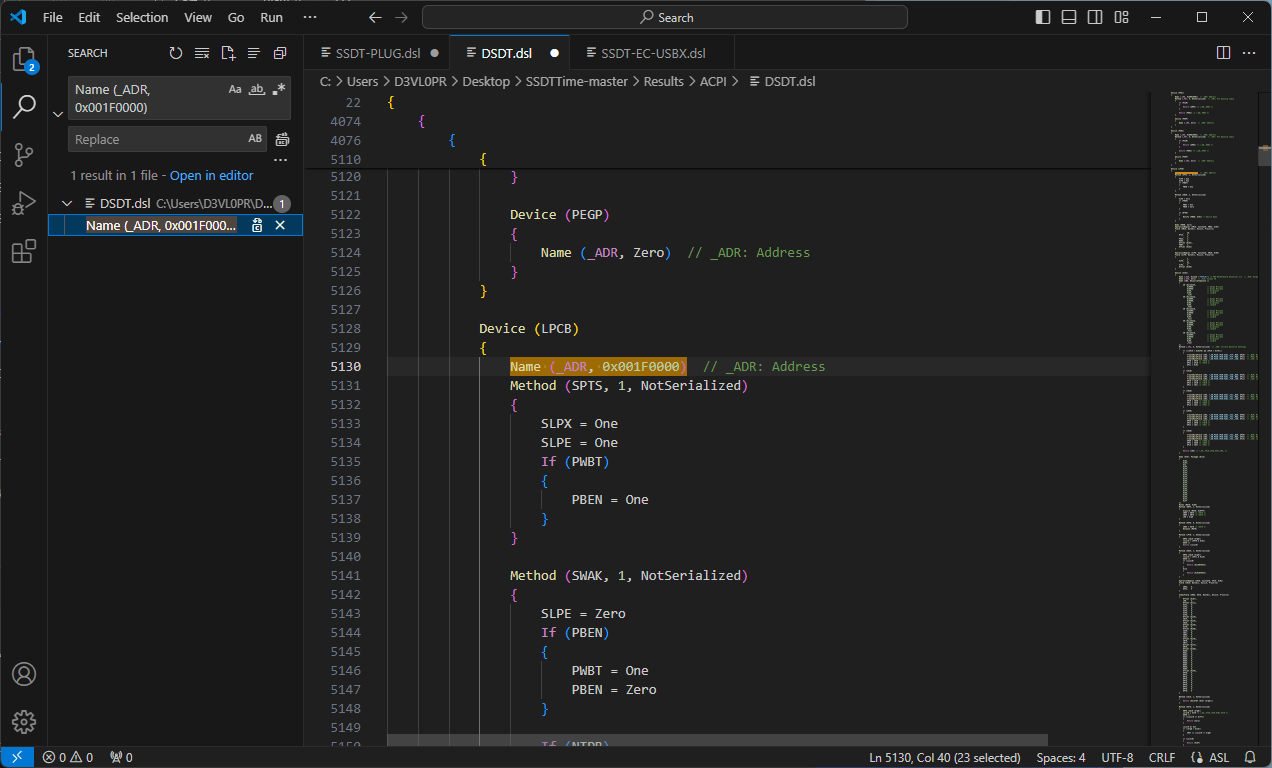The height and width of the screenshot is (768, 1272).
Task: Toggle Use Regular Expression search option
Action: click(x=279, y=89)
